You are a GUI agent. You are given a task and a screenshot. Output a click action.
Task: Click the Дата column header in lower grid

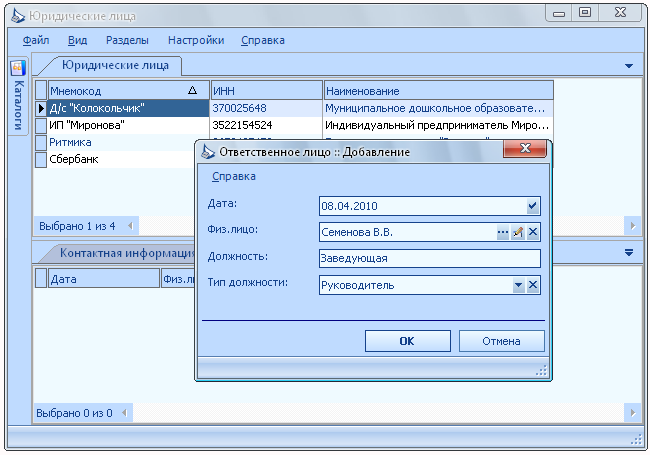[104, 279]
